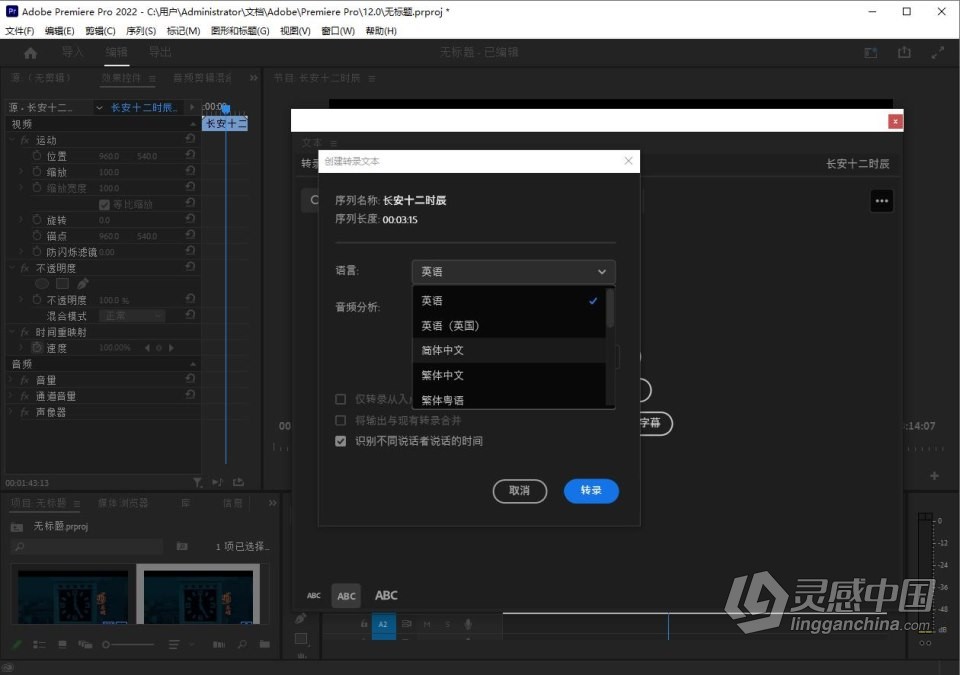Collapse the 运动 effect group

tap(12, 140)
